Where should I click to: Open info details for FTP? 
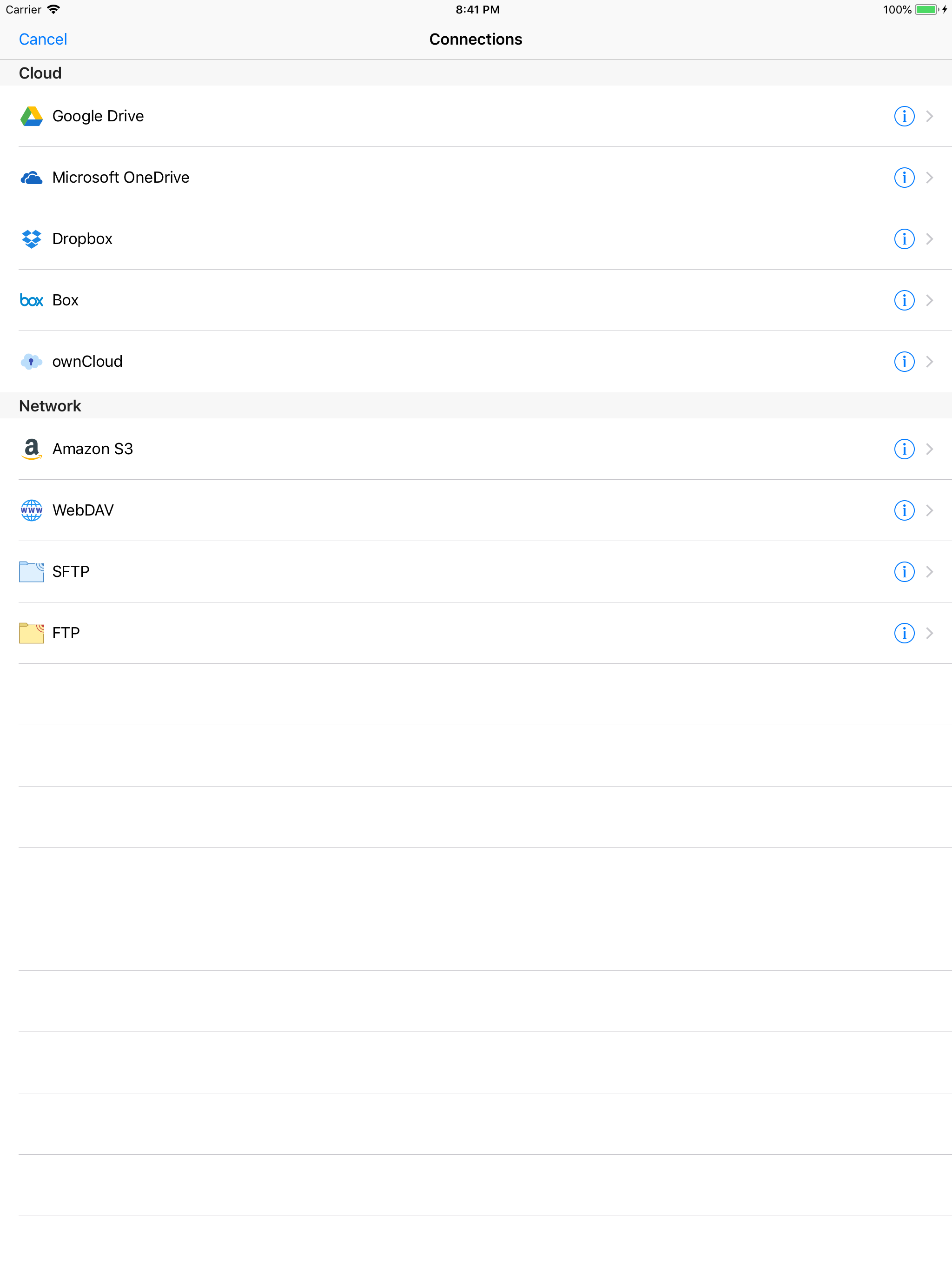click(x=904, y=633)
